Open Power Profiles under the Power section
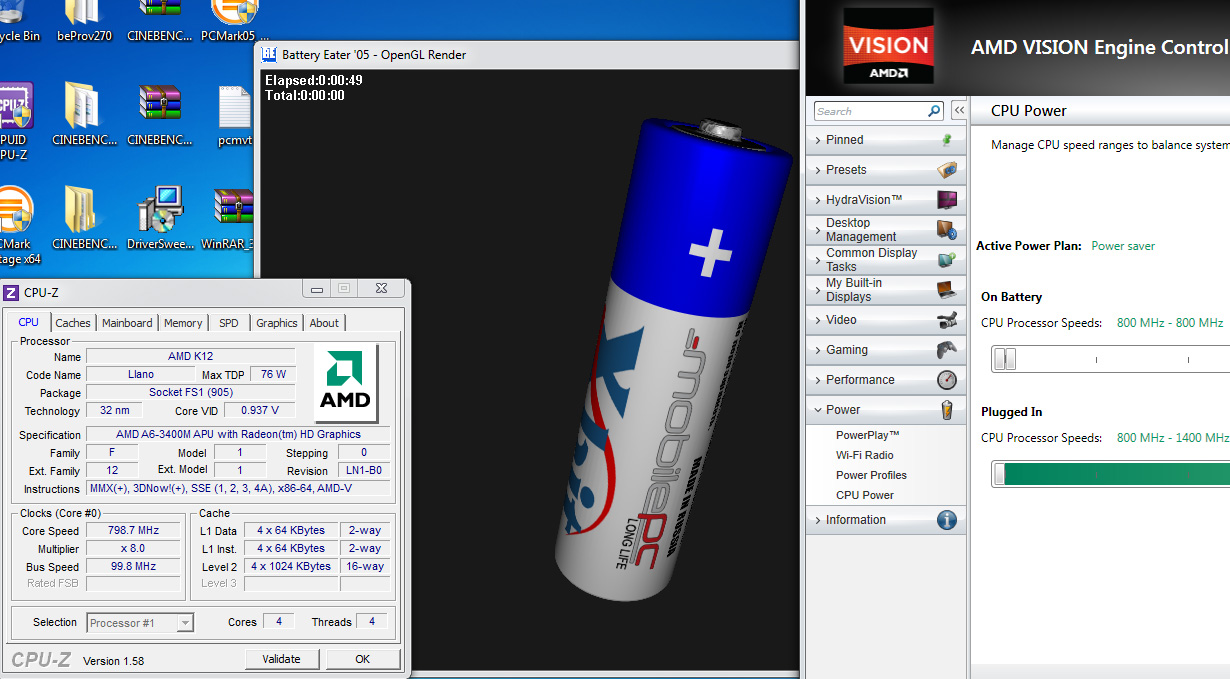Image resolution: width=1230 pixels, height=679 pixels. pyautogui.click(x=872, y=475)
